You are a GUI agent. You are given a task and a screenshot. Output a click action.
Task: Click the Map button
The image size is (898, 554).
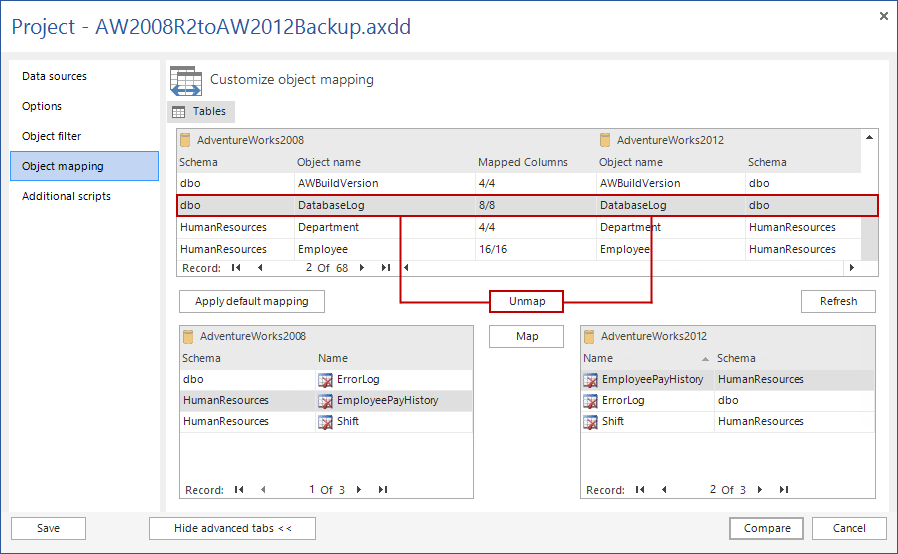pos(526,336)
